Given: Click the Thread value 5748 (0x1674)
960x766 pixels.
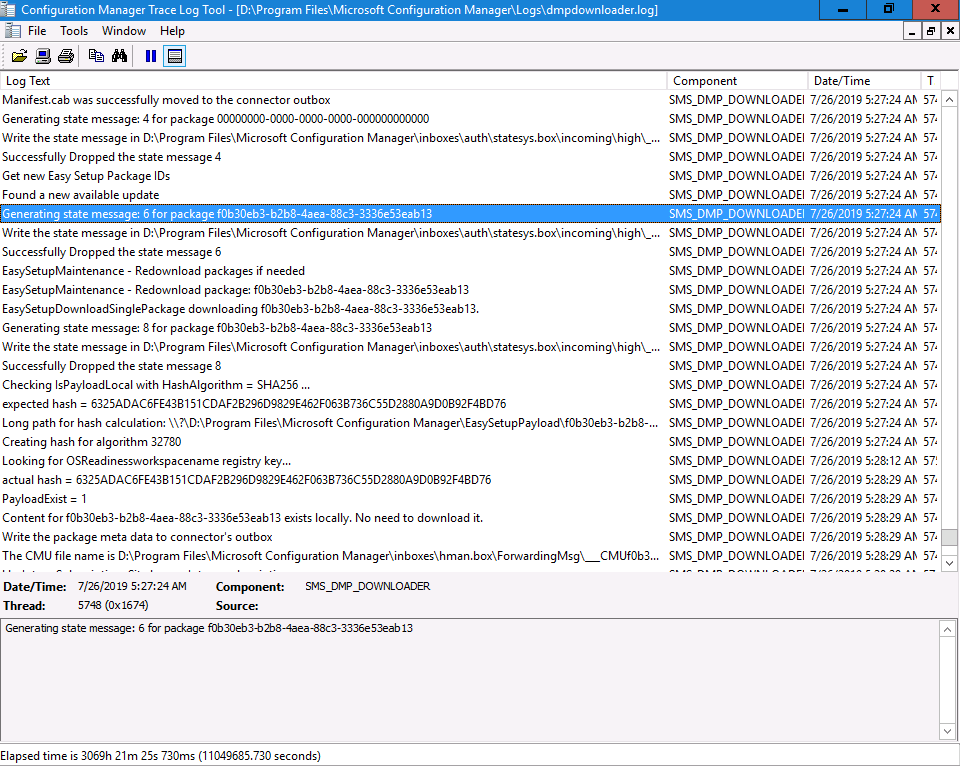Looking at the screenshot, I should click(x=113, y=605).
